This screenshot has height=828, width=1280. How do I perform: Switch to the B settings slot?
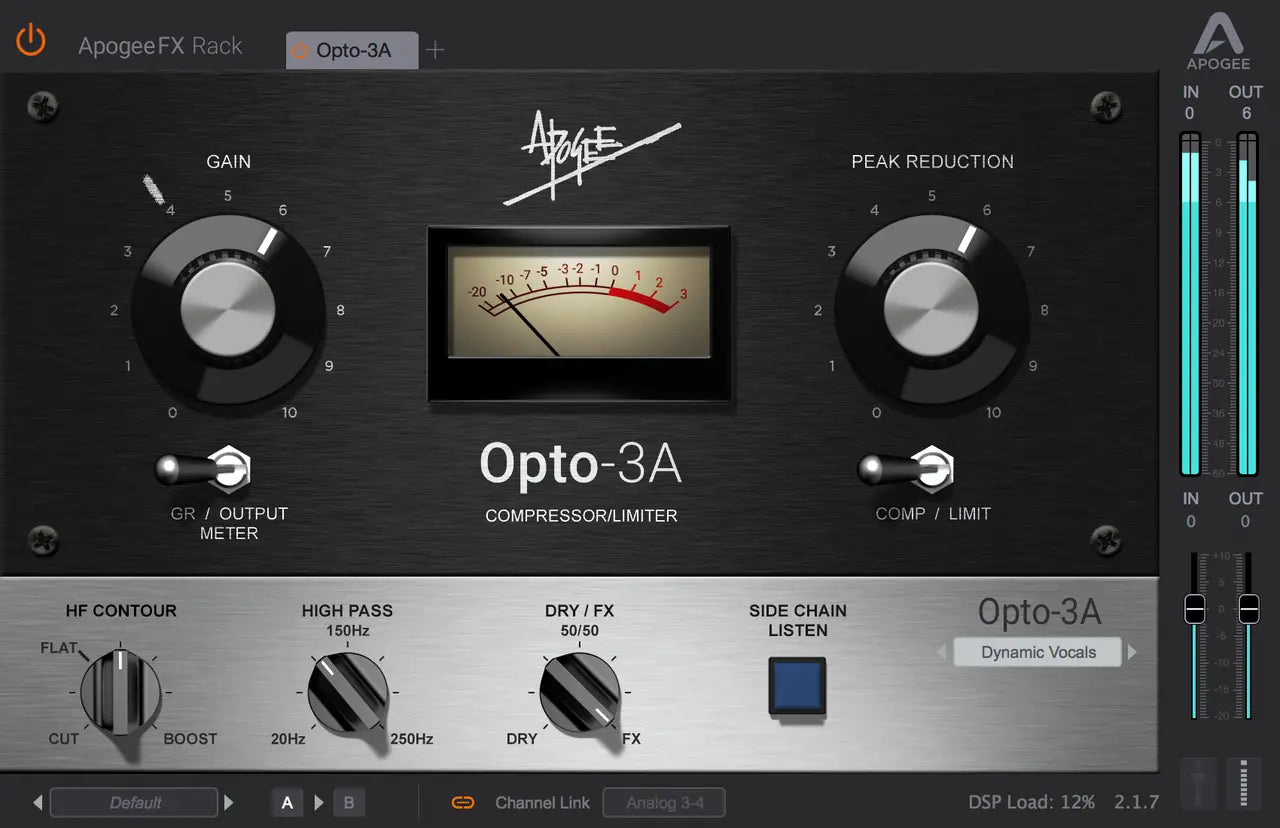pyautogui.click(x=349, y=802)
